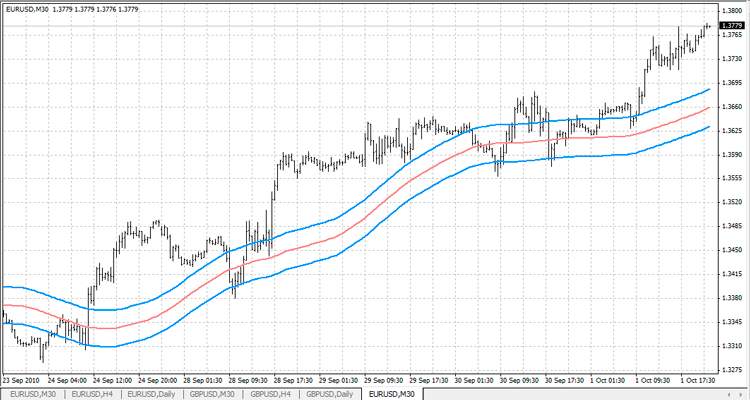Open the GBPUSD,Daily chart tab
The height and width of the screenshot is (400, 750).
331,394
